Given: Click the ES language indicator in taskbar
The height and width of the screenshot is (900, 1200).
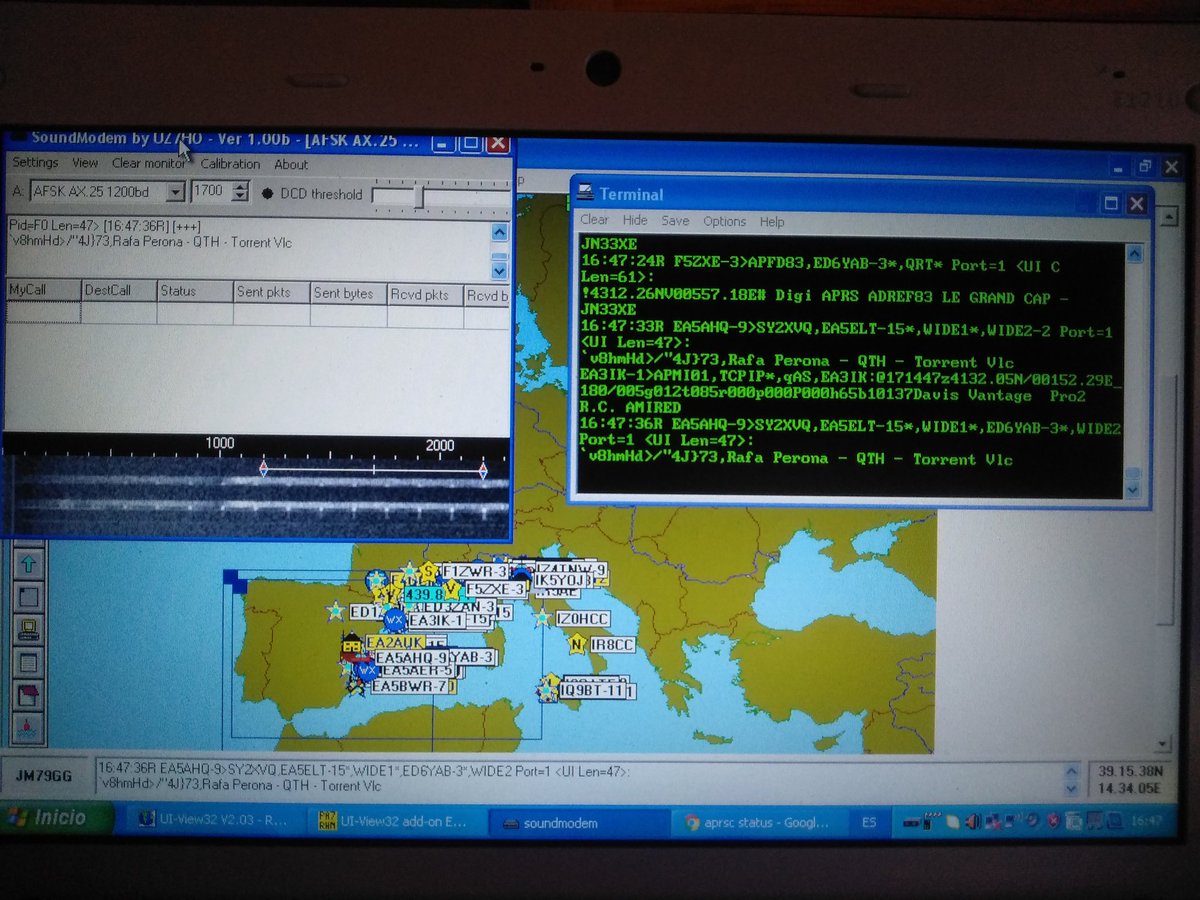Looking at the screenshot, I should coord(869,822).
